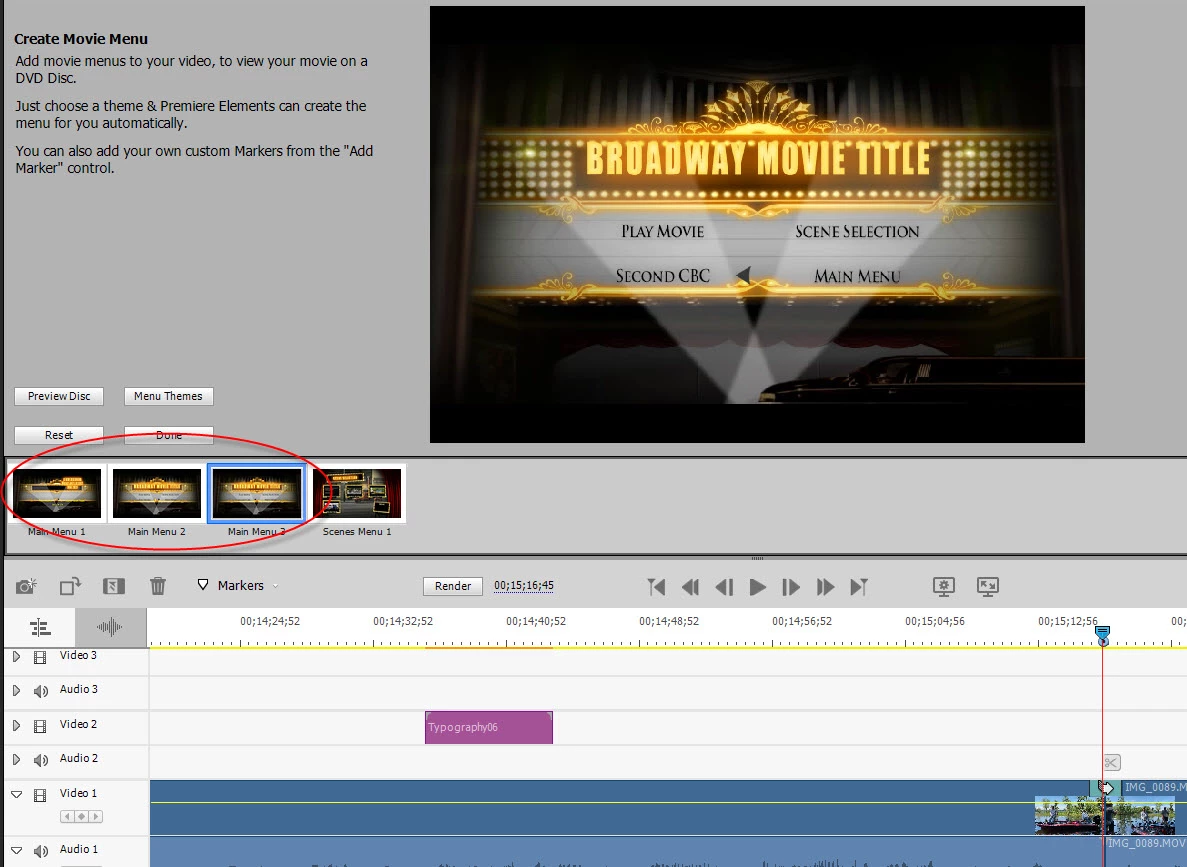The image size is (1187, 867).
Task: Click the back arrow in menu preview
Action: tap(743, 275)
